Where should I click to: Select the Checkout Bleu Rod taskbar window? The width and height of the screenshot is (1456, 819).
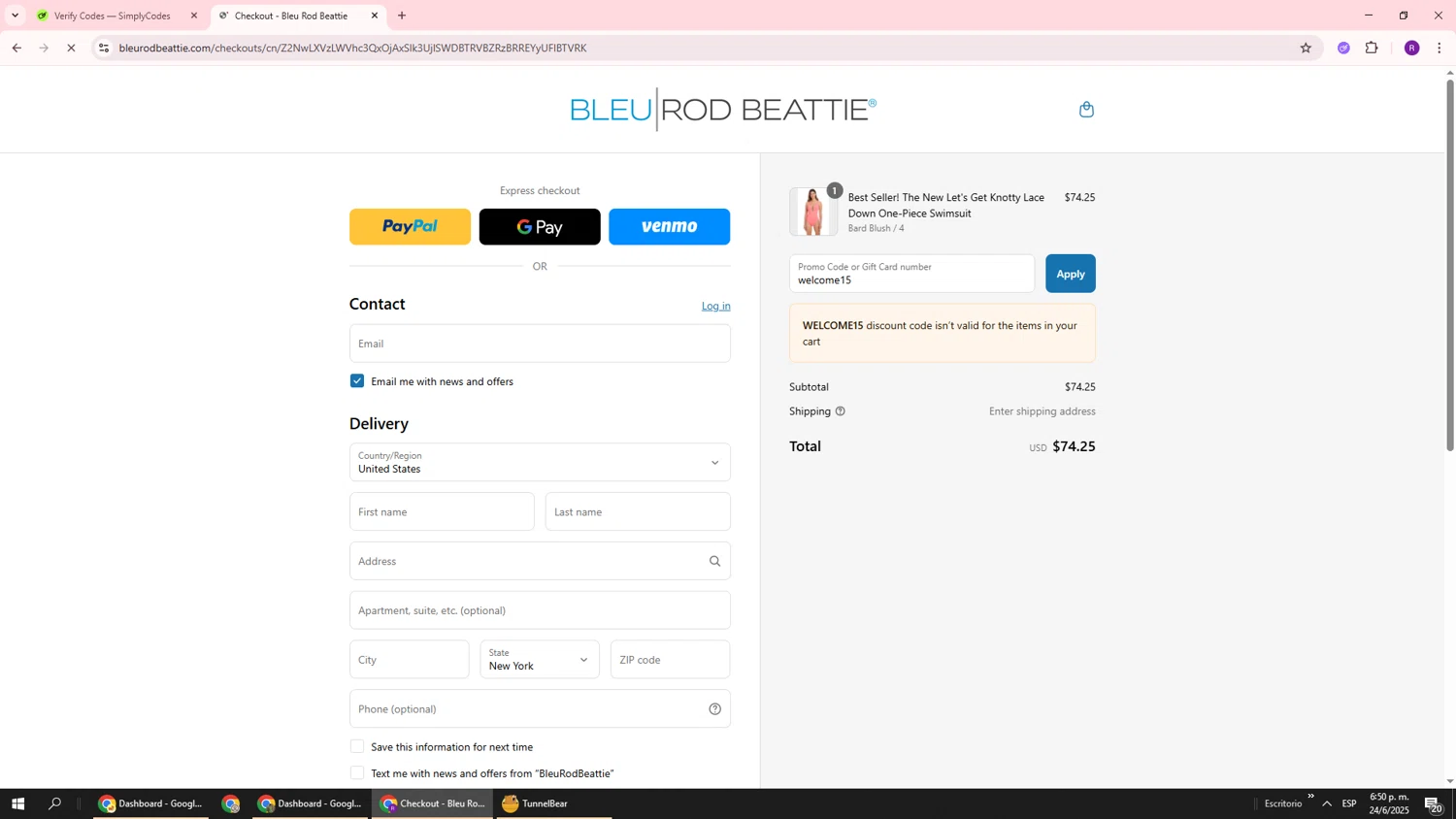pyautogui.click(x=433, y=803)
